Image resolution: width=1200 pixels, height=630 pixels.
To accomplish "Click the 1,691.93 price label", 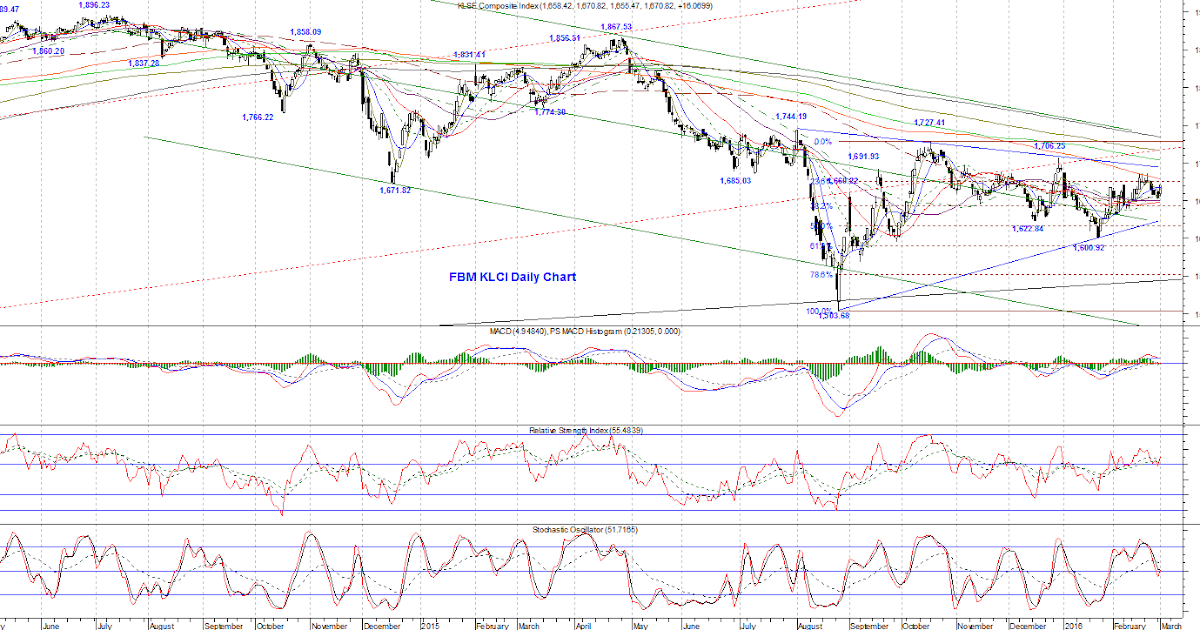I will [863, 157].
